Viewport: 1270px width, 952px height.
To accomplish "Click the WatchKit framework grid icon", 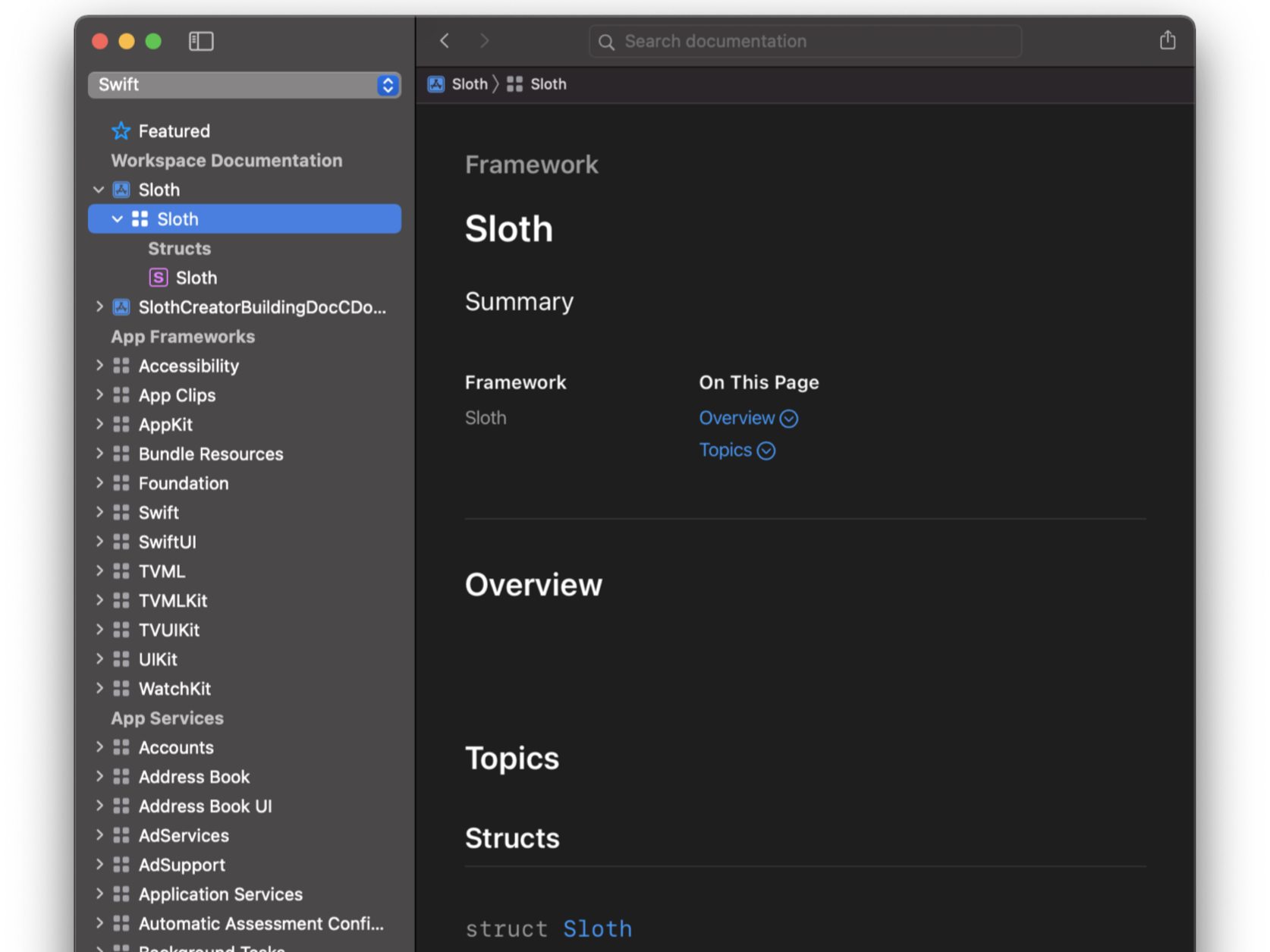I will (x=121, y=688).
